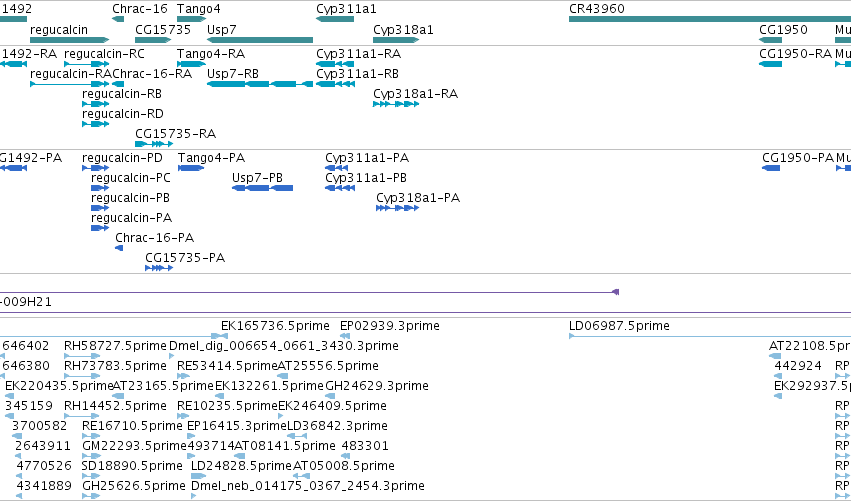Click the EP02939.3prime EST label
The image size is (851, 501).
(x=390, y=326)
